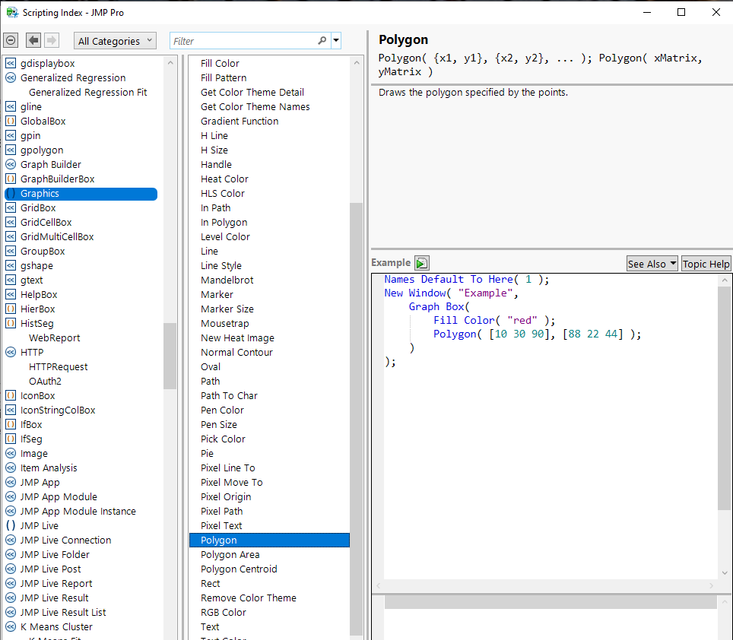Viewport: 733px width, 640px height.
Task: Click the HelpBox item icon
Action: [x=10, y=295]
